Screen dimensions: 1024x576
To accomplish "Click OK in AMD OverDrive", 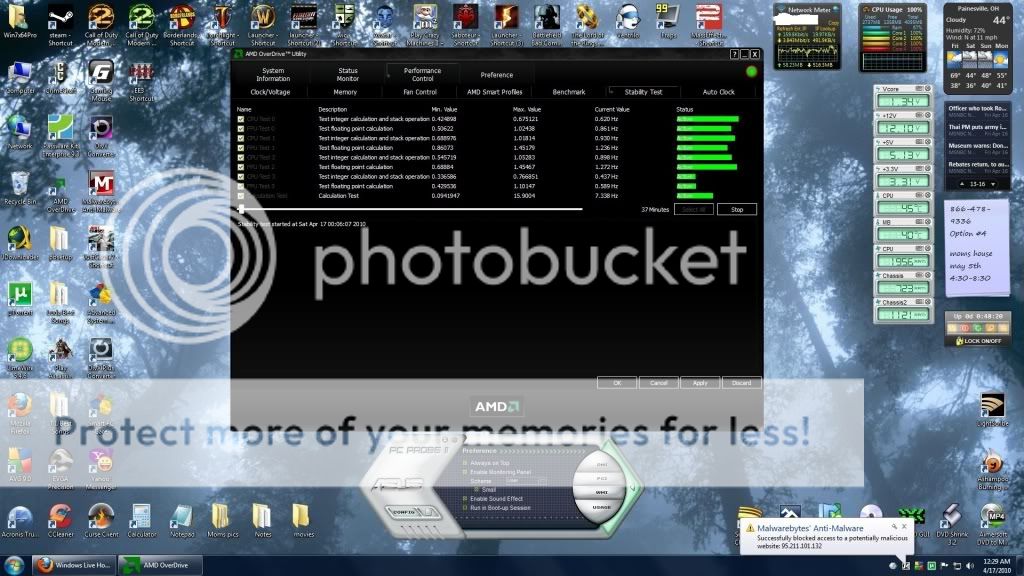I will pyautogui.click(x=617, y=383).
